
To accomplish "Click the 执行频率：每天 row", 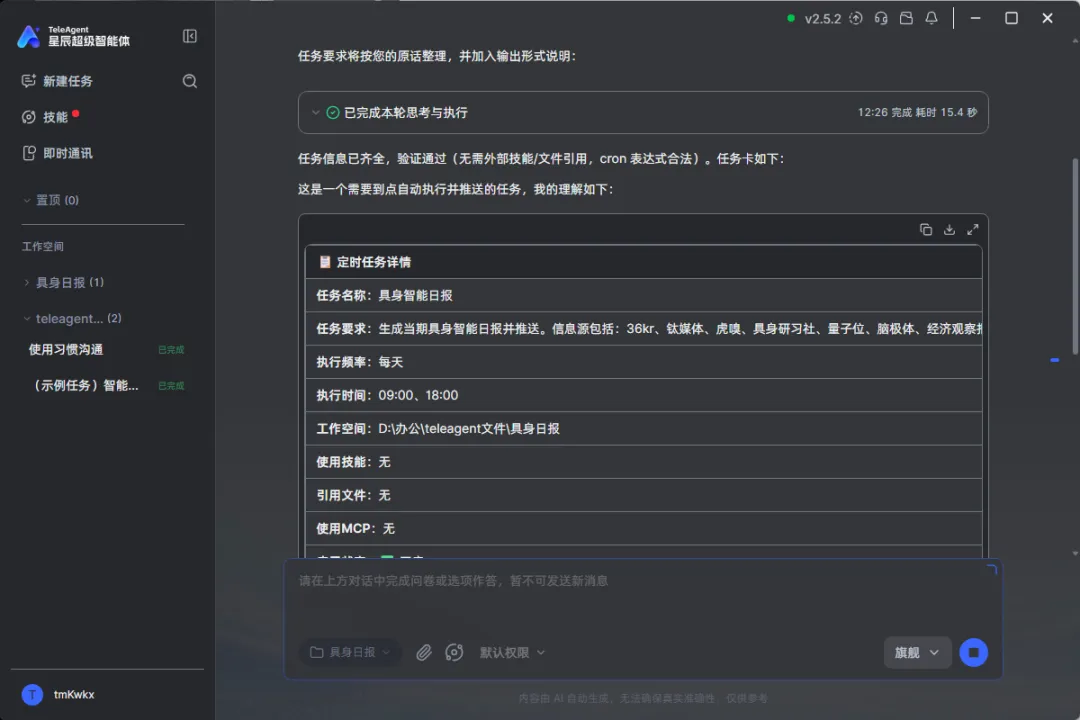I will pos(643,362).
